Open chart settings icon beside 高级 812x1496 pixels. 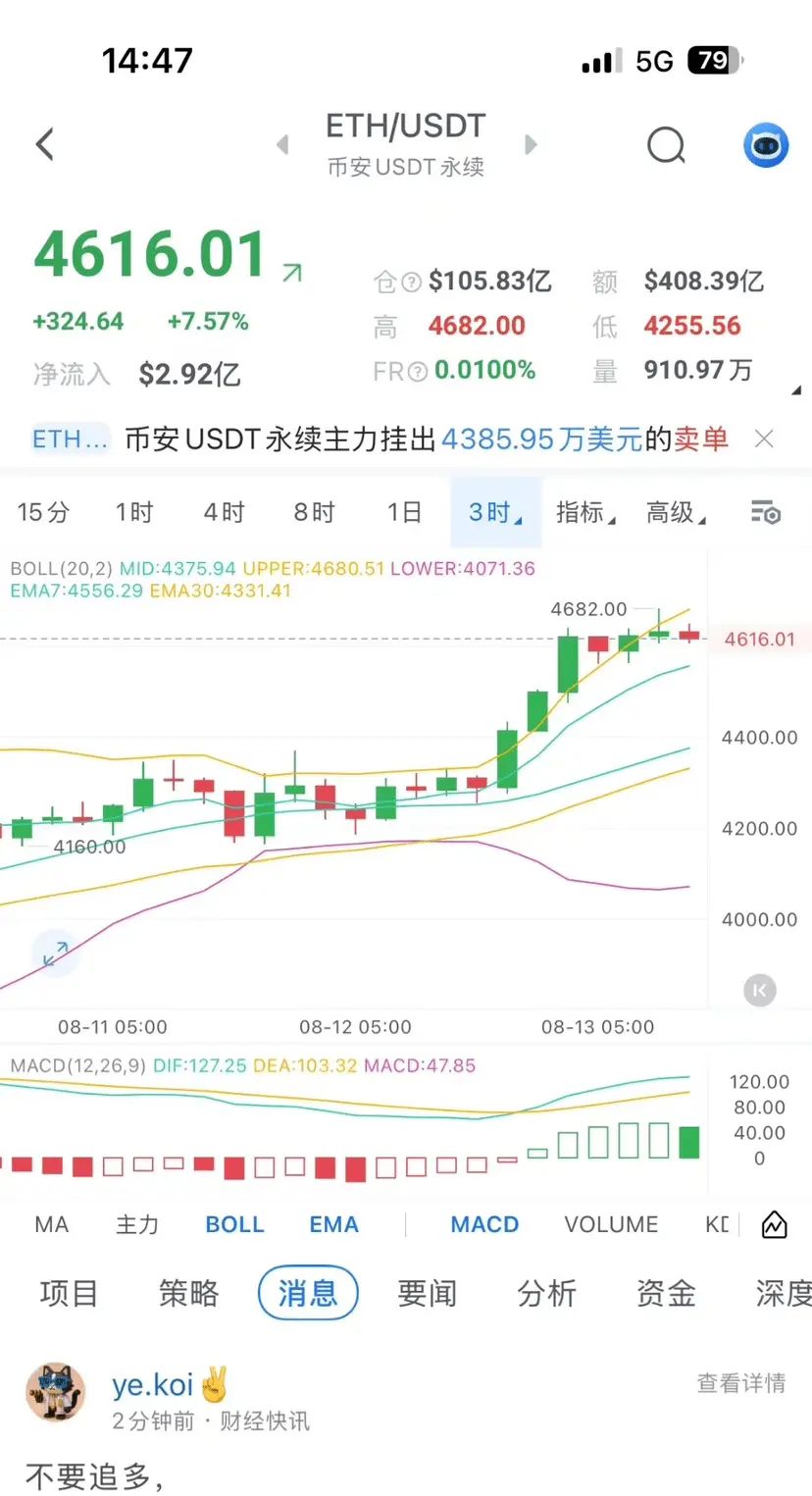(x=765, y=512)
